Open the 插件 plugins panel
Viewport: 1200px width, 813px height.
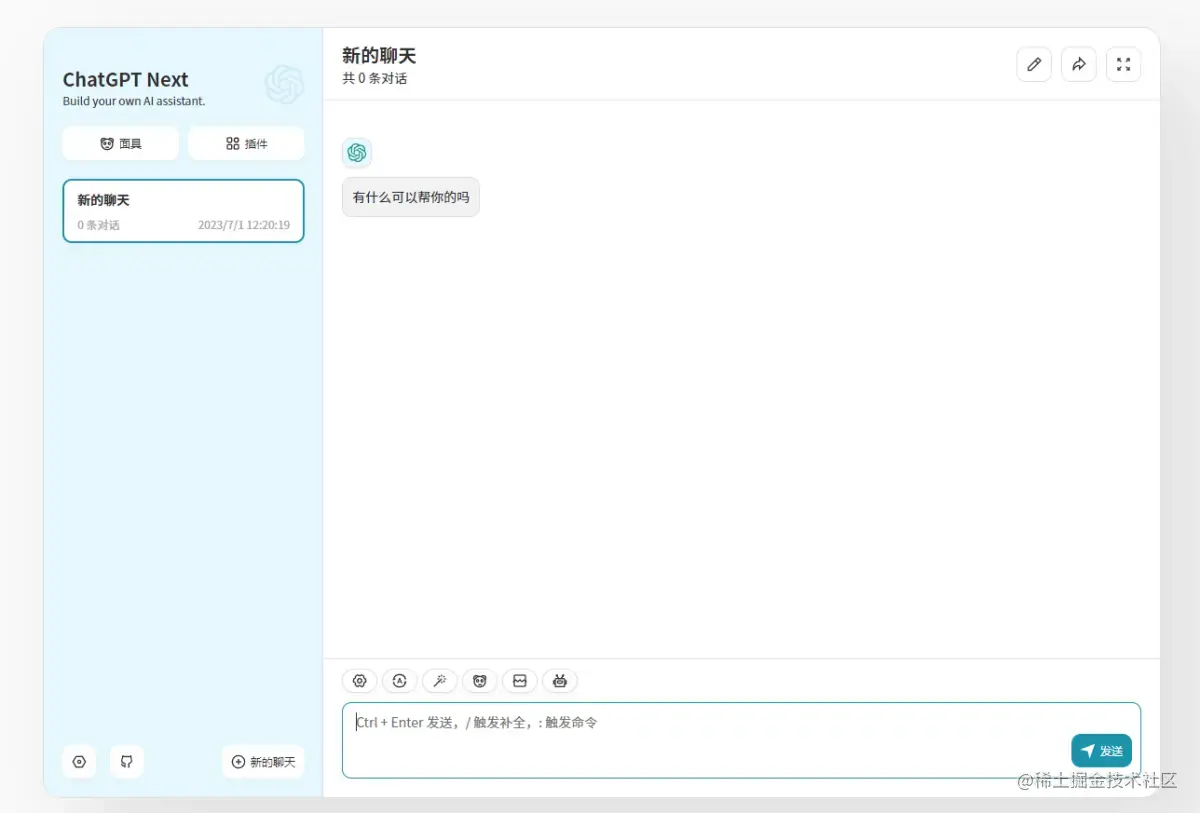tap(246, 143)
